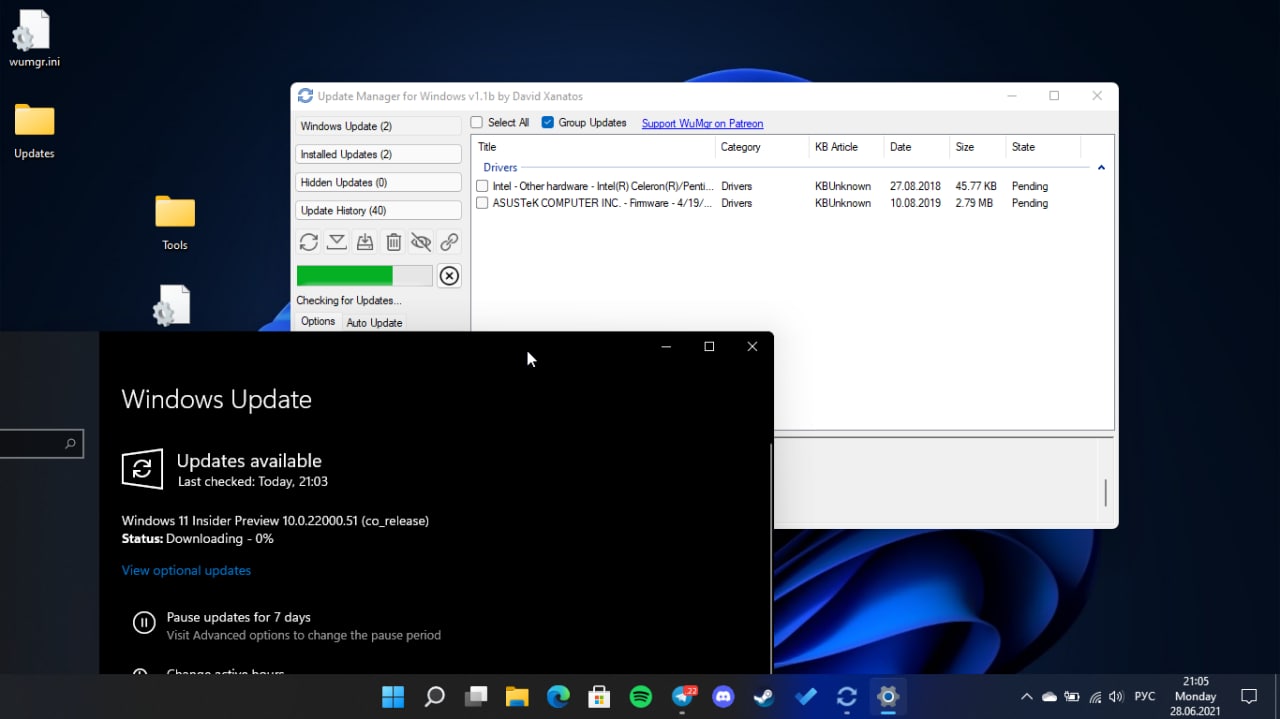Viewport: 1280px width, 719px height.
Task: Click the Hide updates crossed-eye icon
Action: click(421, 242)
